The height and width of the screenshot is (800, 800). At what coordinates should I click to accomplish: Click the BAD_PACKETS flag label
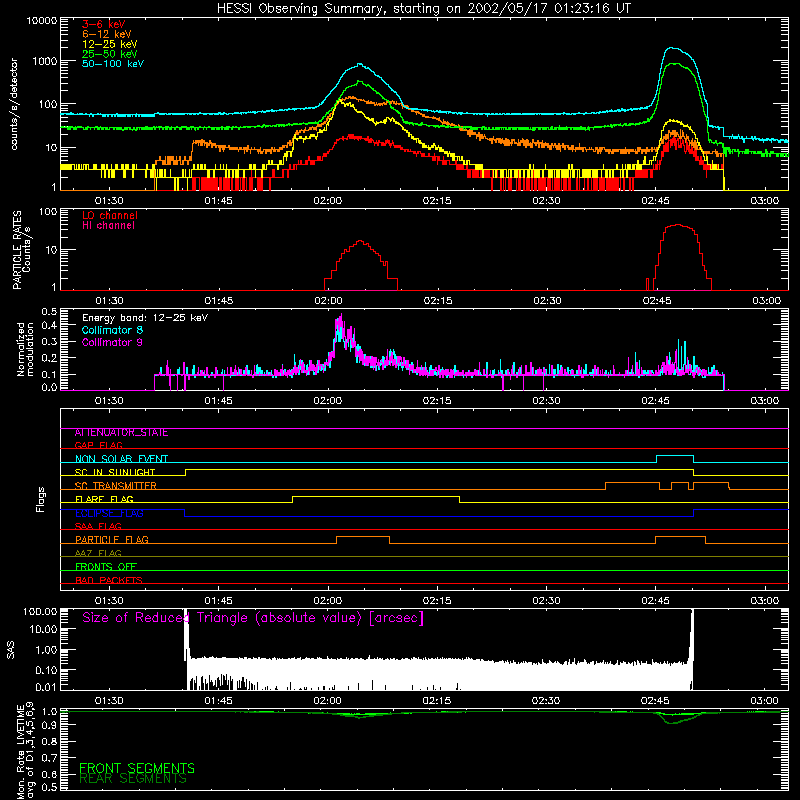click(109, 580)
